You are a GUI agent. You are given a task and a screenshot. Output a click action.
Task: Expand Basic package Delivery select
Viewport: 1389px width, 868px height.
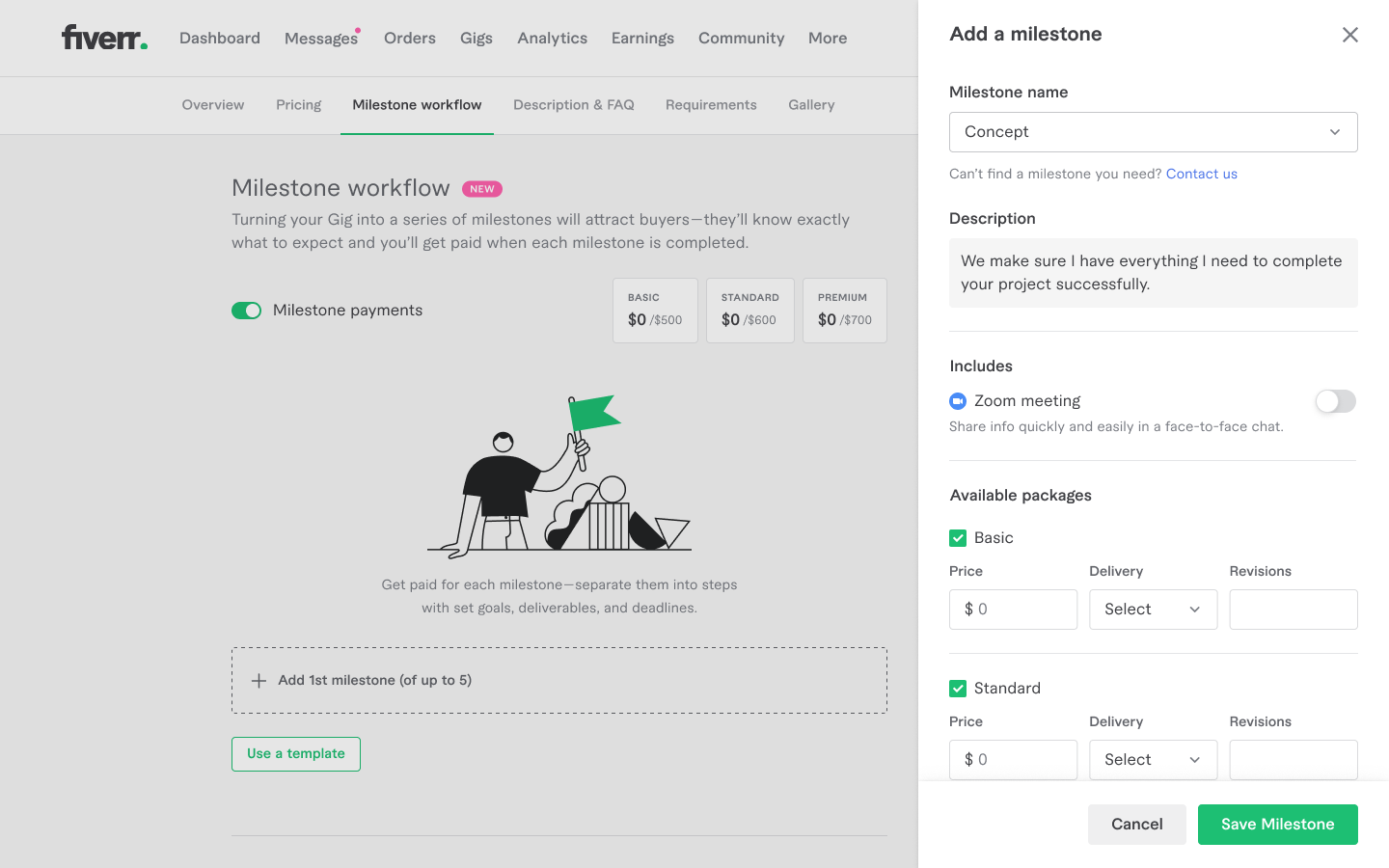[1153, 610]
